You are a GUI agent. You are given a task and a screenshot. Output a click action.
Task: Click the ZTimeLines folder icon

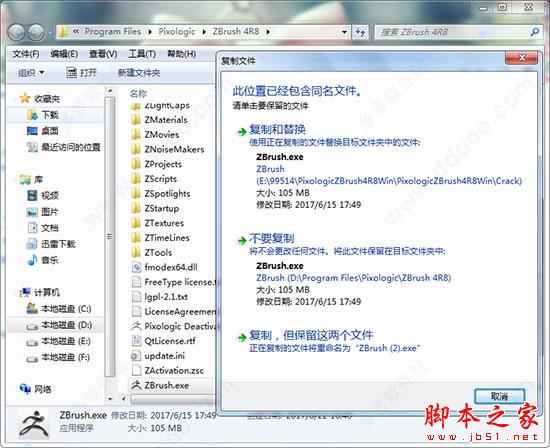(136, 238)
